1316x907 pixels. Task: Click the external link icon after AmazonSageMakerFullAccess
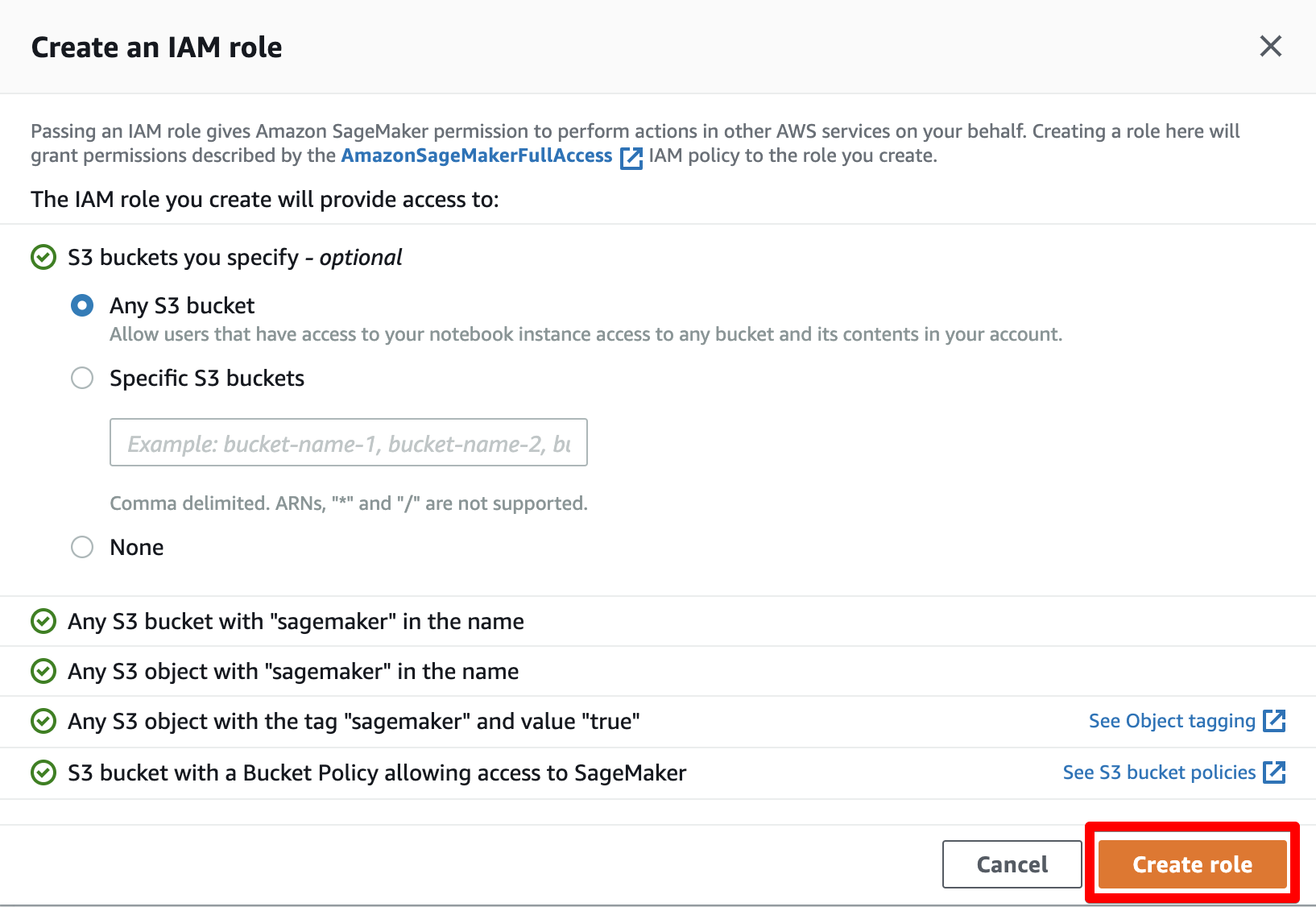click(631, 157)
